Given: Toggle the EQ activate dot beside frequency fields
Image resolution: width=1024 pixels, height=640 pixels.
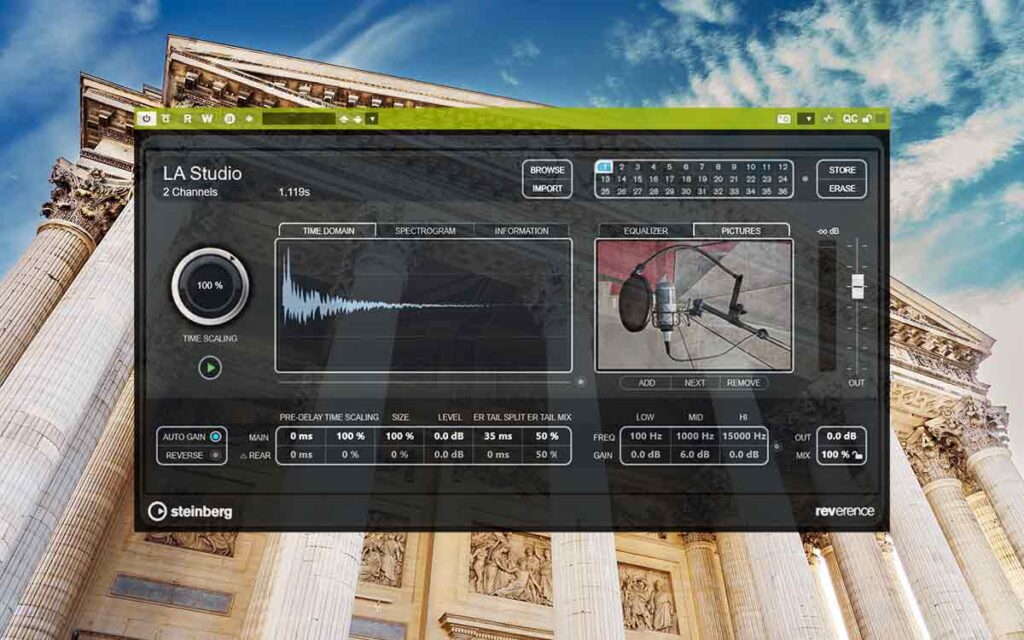Looking at the screenshot, I should point(776,447).
